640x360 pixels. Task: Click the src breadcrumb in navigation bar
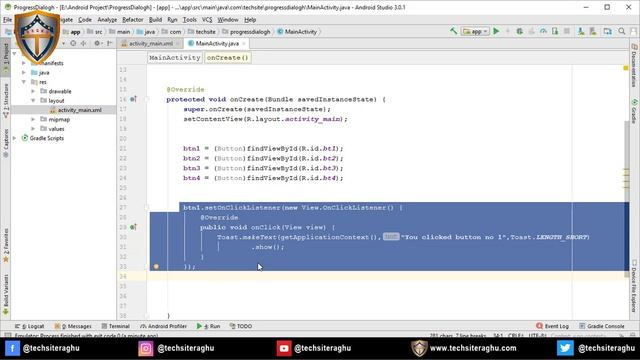(x=95, y=31)
